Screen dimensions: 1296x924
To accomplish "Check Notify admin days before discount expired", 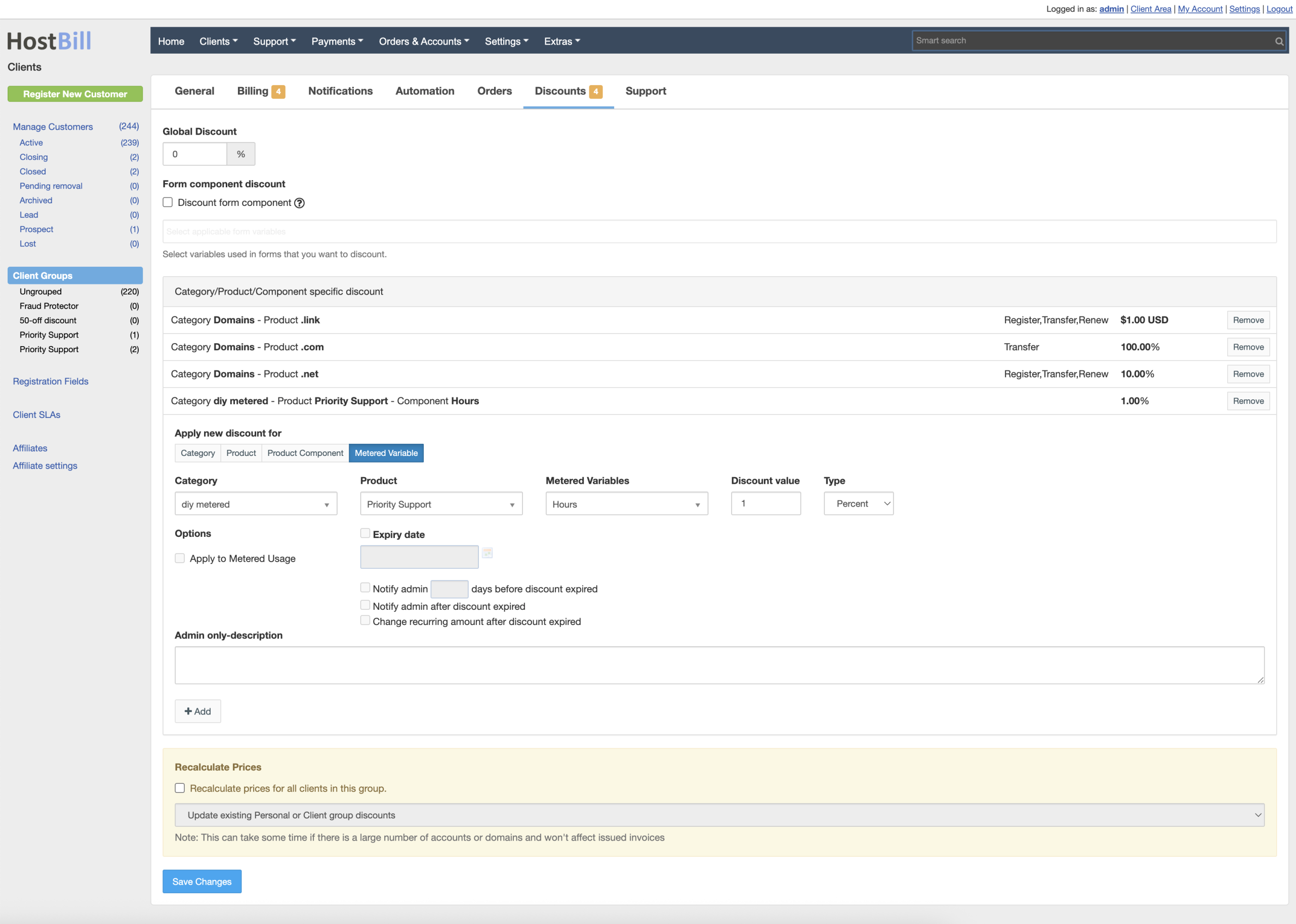I will coord(366,587).
